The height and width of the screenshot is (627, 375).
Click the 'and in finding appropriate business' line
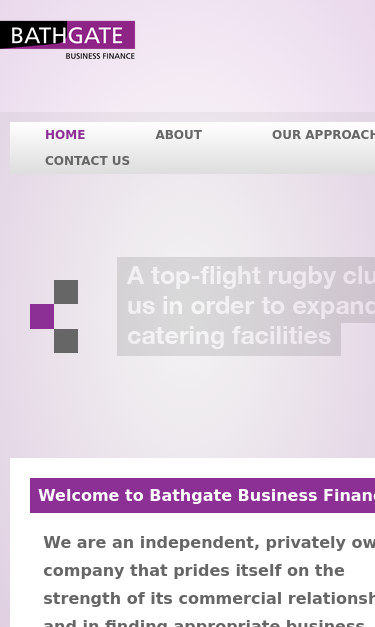(204, 623)
